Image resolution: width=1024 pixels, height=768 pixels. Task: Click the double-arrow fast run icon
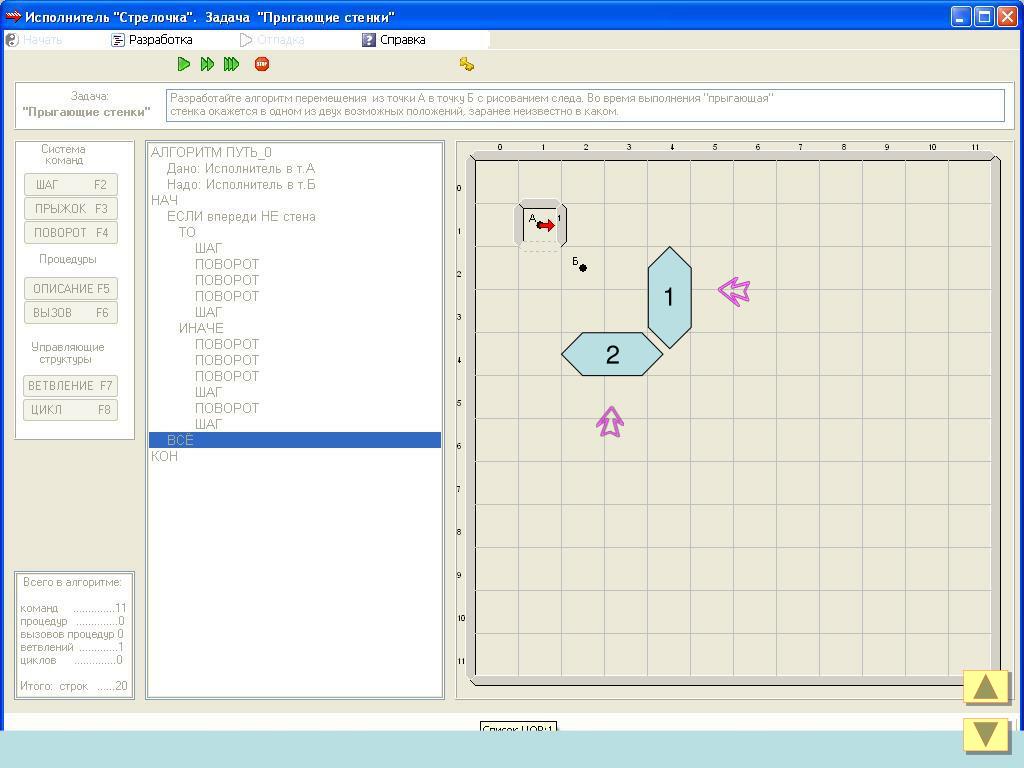pyautogui.click(x=207, y=64)
